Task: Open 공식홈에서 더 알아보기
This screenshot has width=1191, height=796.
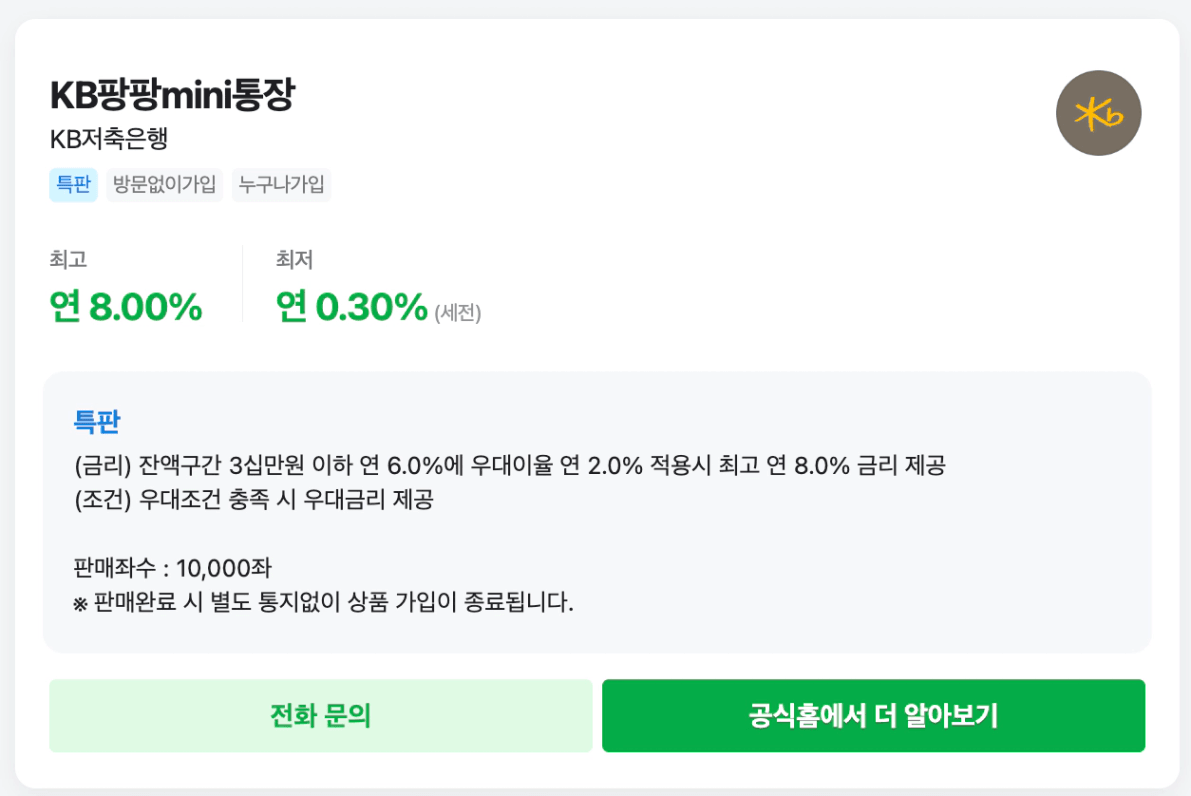Action: (873, 716)
